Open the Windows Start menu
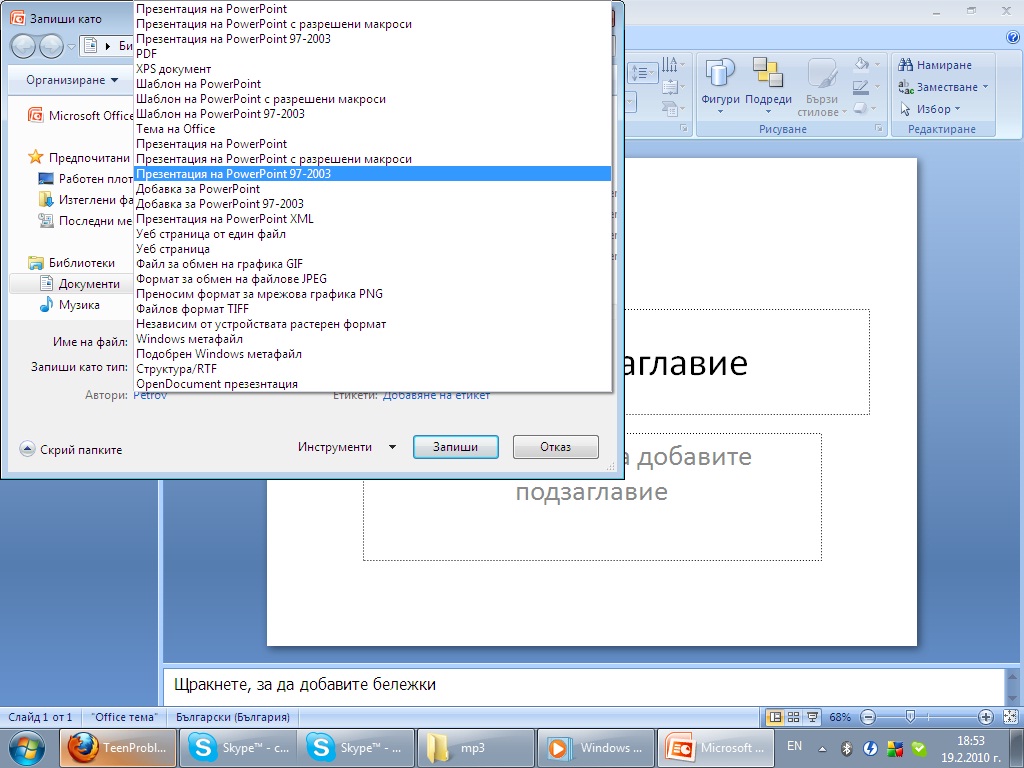 coord(27,748)
